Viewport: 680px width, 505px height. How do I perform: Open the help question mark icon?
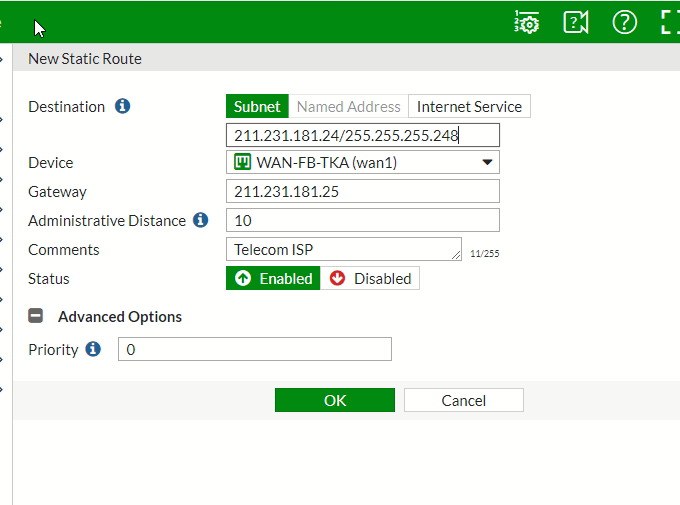click(625, 22)
